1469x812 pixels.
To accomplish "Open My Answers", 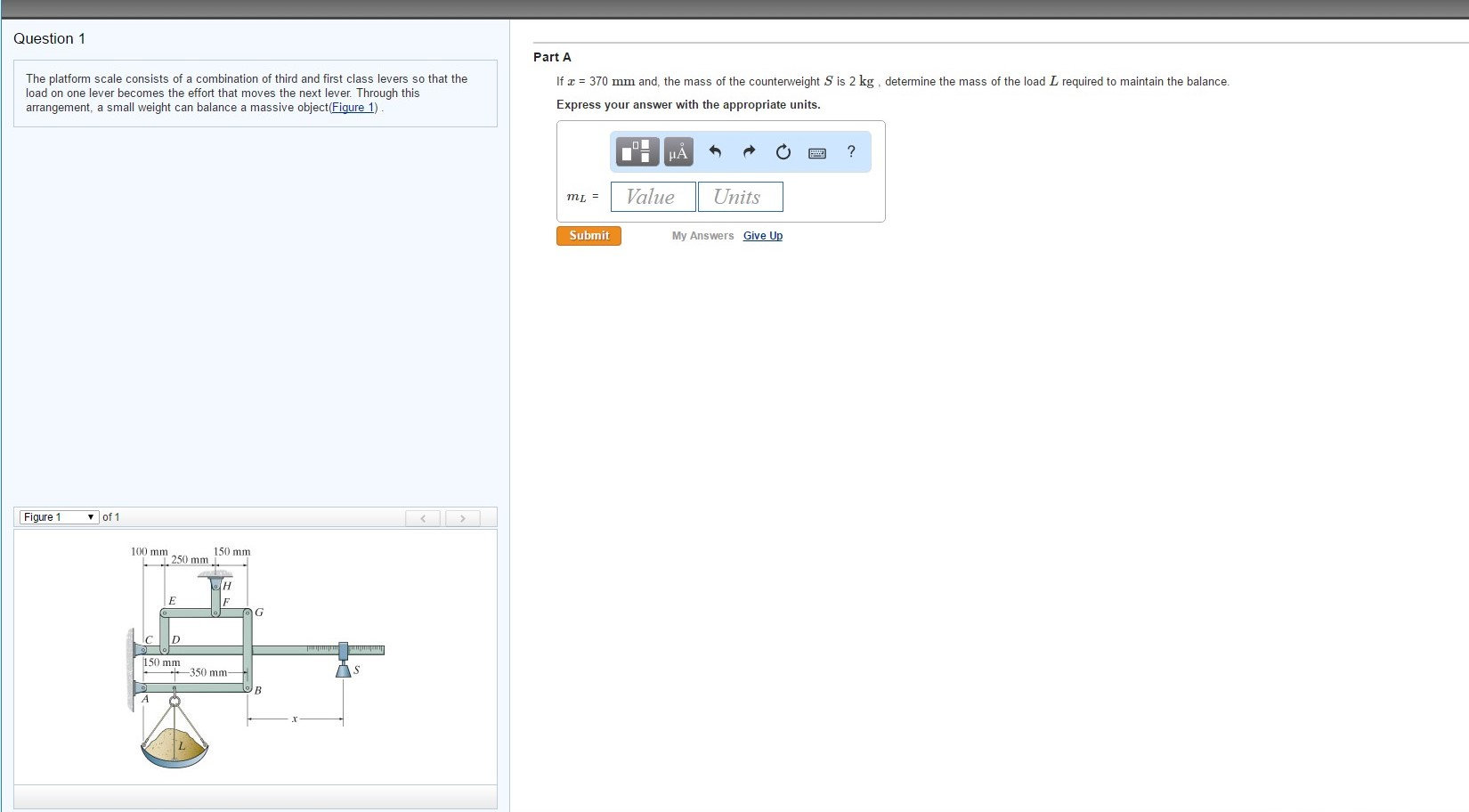I will coord(702,235).
